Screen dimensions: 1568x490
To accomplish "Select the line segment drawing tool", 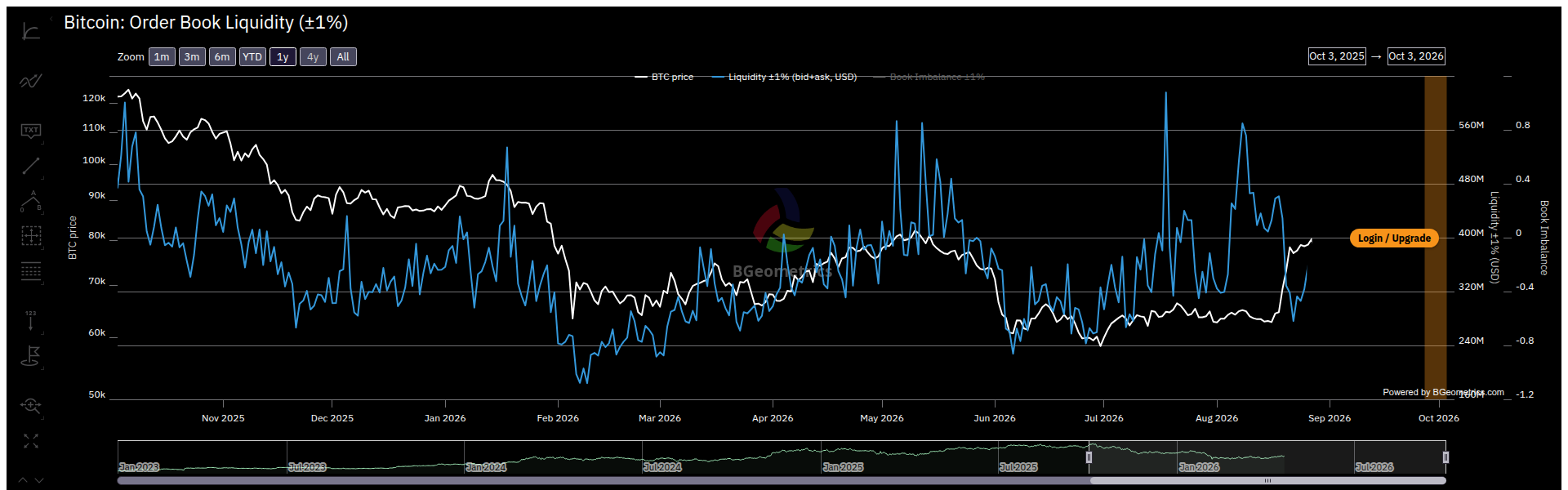I will pyautogui.click(x=31, y=166).
